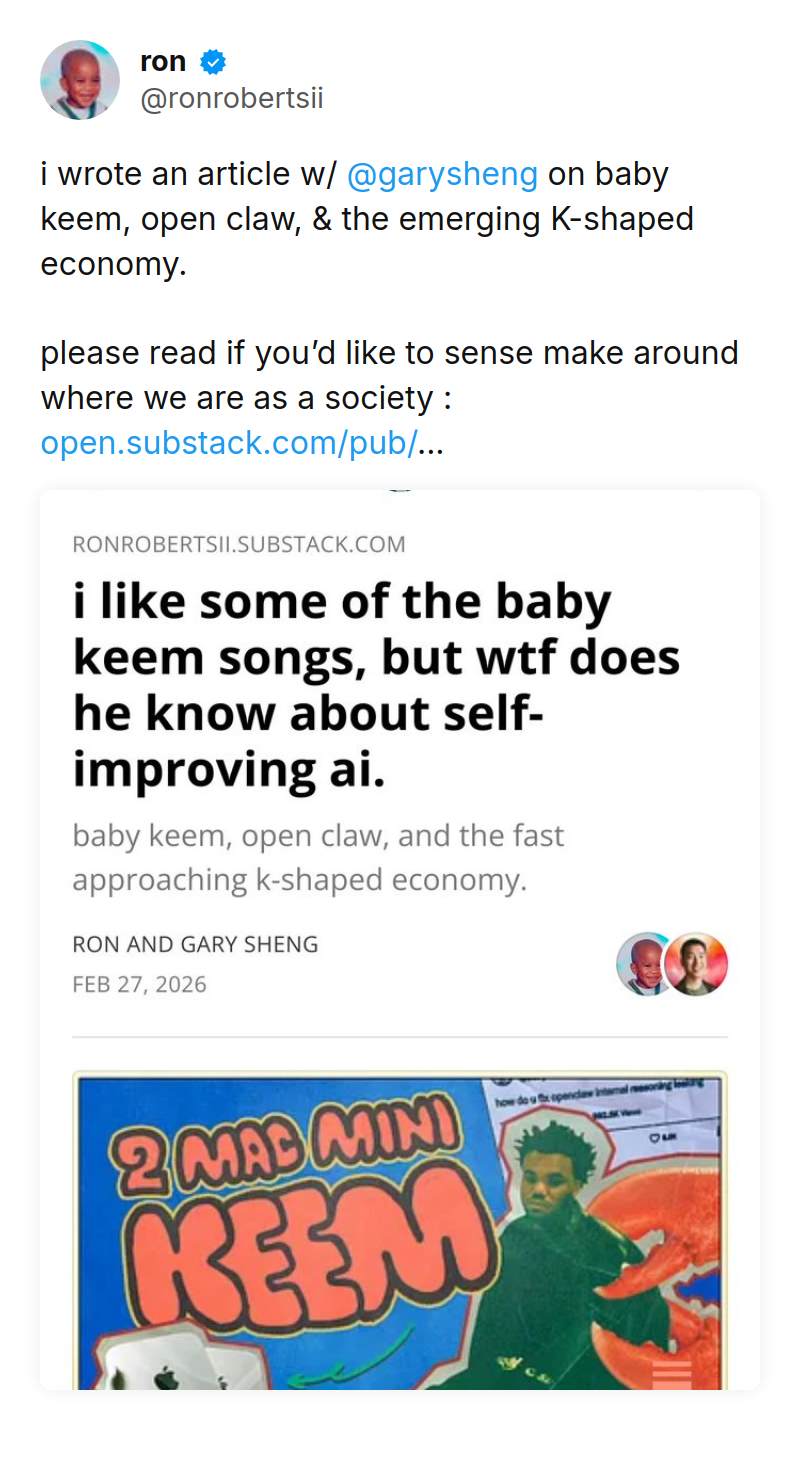Click the display name "ron"
800x1462 pixels.
click(163, 61)
